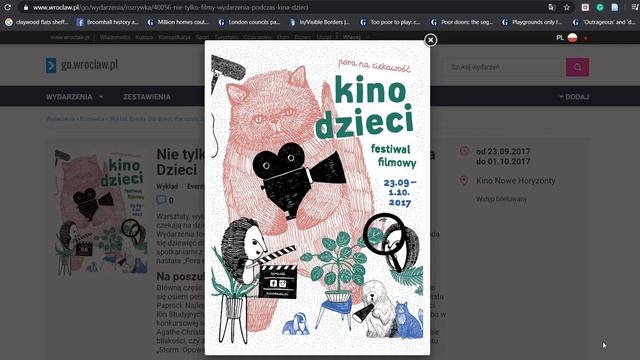
Task: Click the 'do 01.10.2017' end date text
Action: pos(503,161)
